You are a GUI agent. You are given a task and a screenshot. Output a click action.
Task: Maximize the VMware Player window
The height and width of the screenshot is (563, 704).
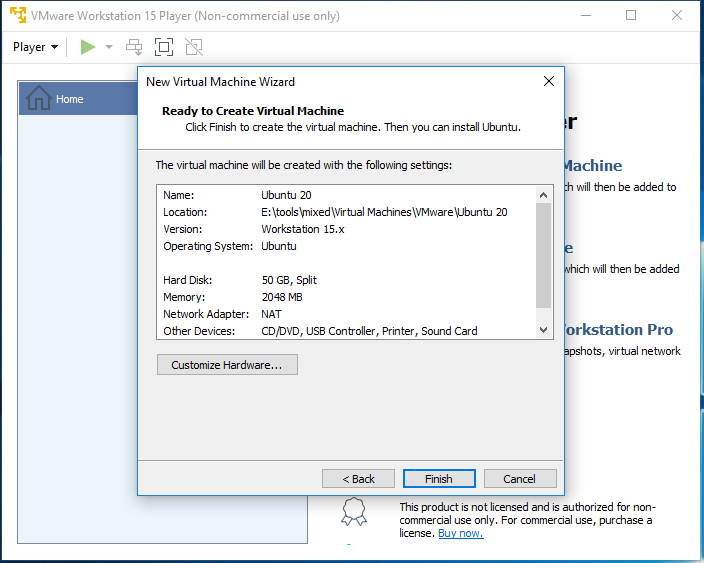pos(631,15)
